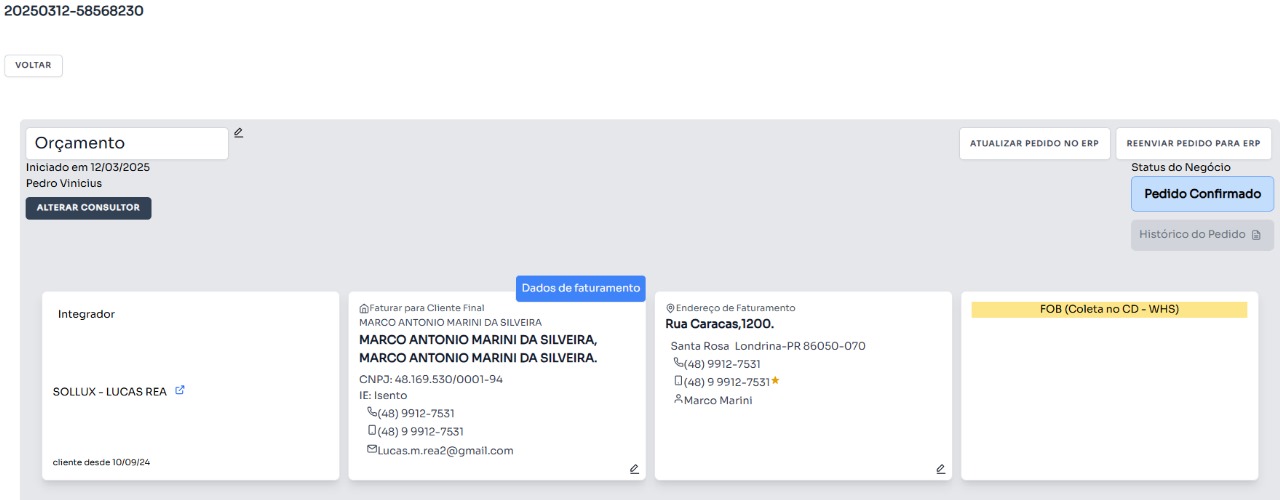Click the yellow FOB (Coleta no CD - WHS) label
Viewport: 1280px width, 500px height.
tap(1109, 309)
